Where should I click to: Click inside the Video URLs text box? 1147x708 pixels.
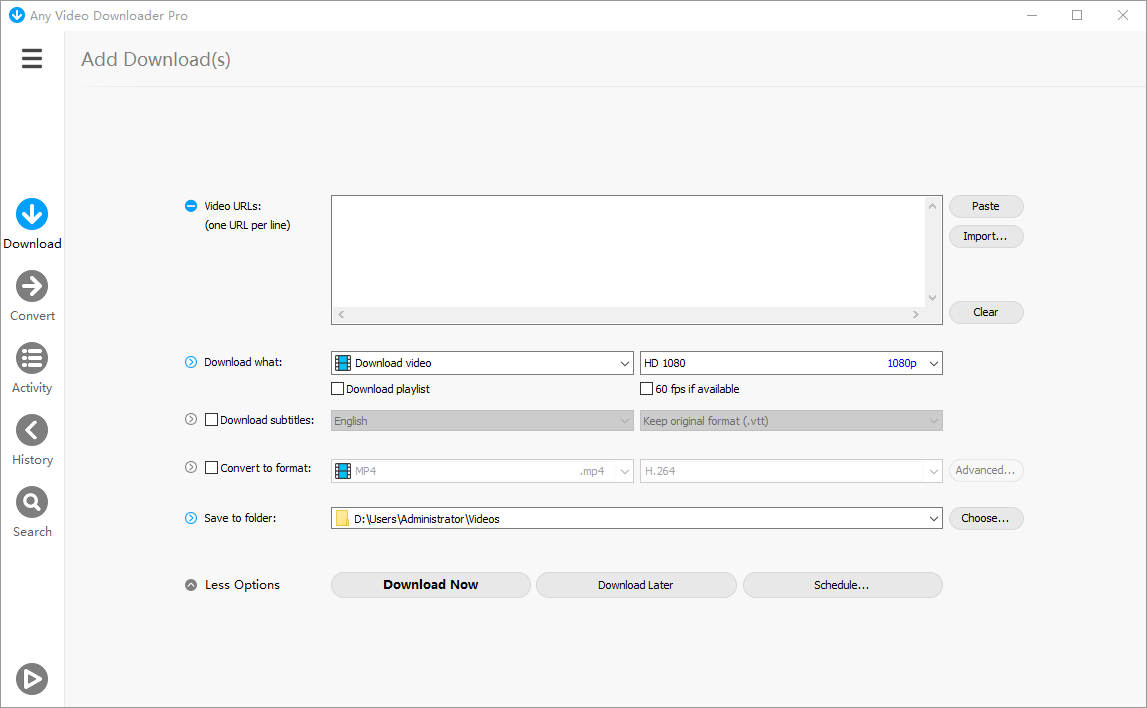click(630, 250)
